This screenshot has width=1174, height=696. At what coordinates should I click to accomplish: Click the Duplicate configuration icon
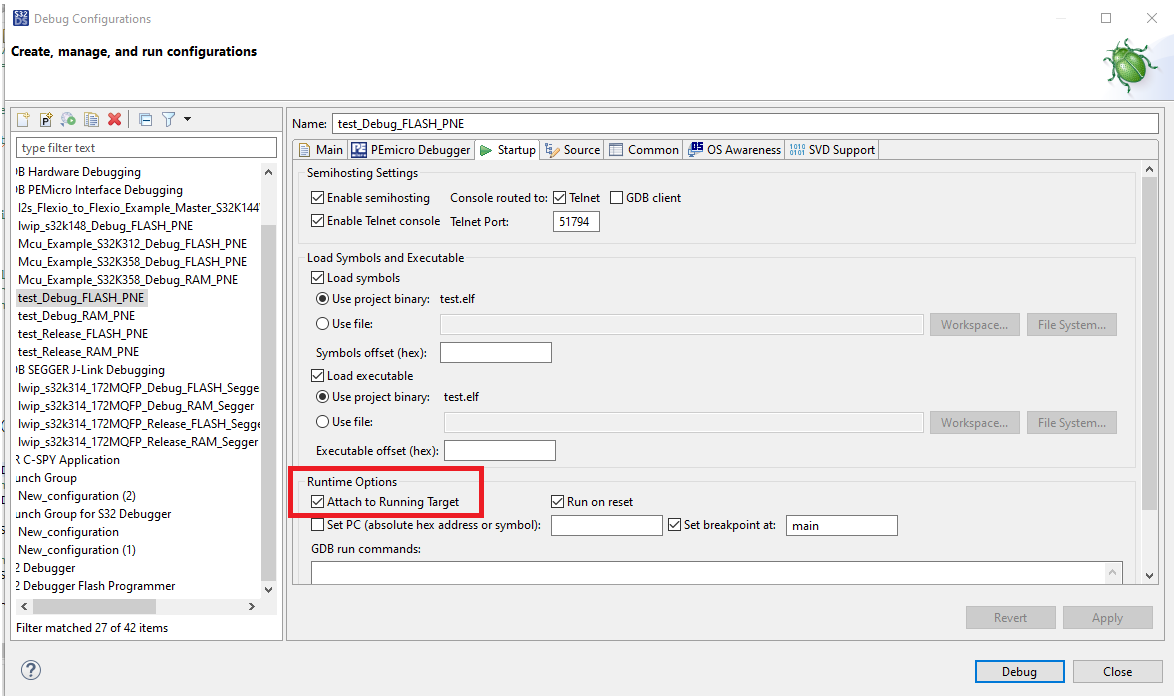[91, 119]
